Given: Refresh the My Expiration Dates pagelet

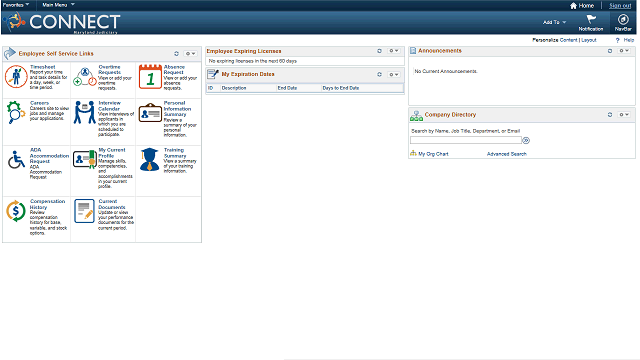Looking at the screenshot, I should pos(379,74).
